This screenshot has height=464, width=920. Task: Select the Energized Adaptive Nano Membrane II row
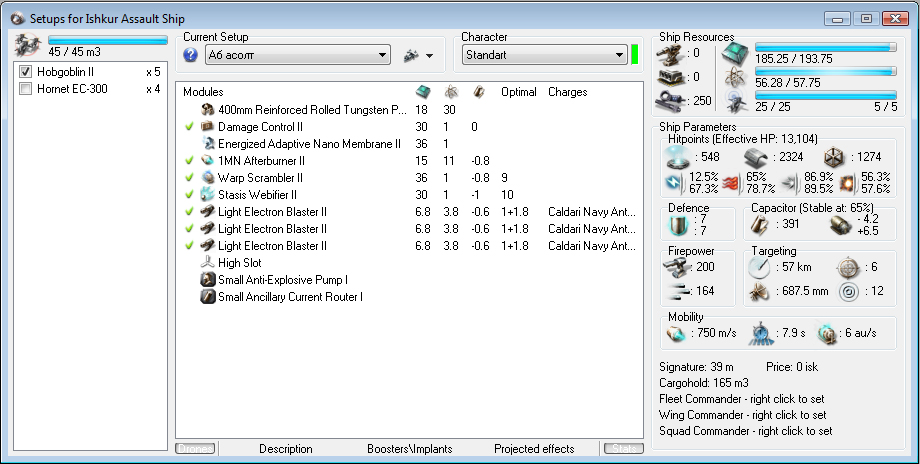[x=409, y=144]
